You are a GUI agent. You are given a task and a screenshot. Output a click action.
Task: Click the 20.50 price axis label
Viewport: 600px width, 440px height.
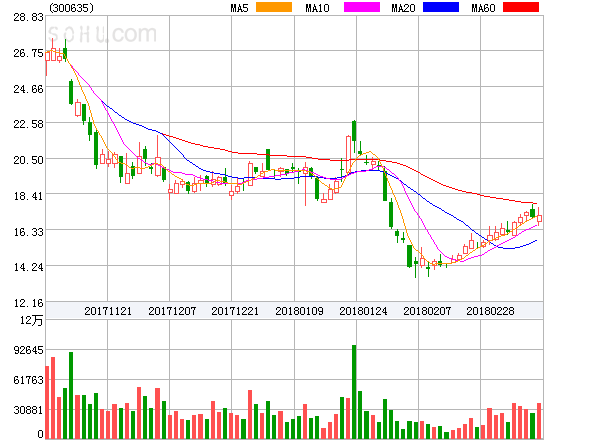point(28,160)
